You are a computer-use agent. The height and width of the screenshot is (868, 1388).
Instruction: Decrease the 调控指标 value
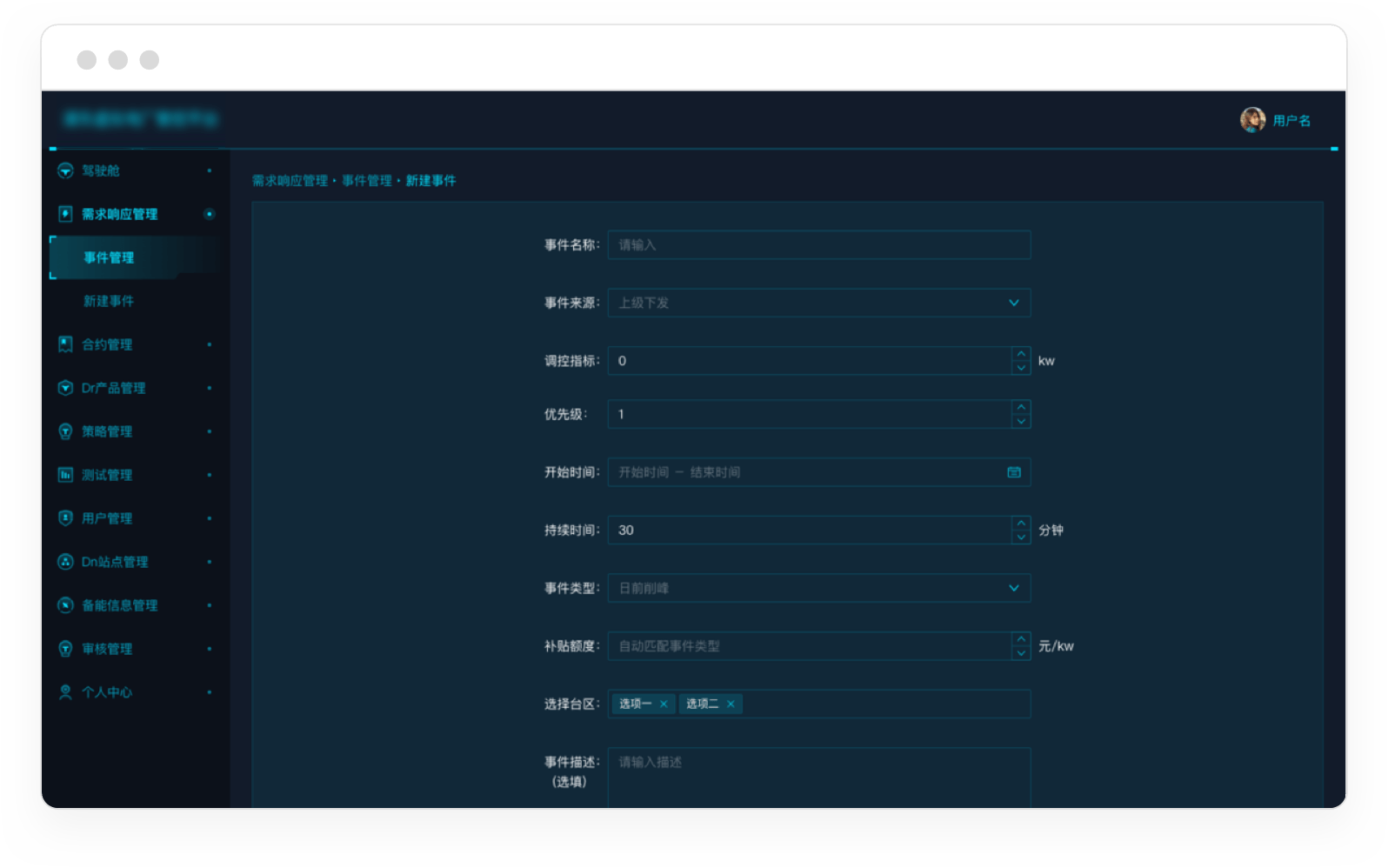coord(1021,368)
